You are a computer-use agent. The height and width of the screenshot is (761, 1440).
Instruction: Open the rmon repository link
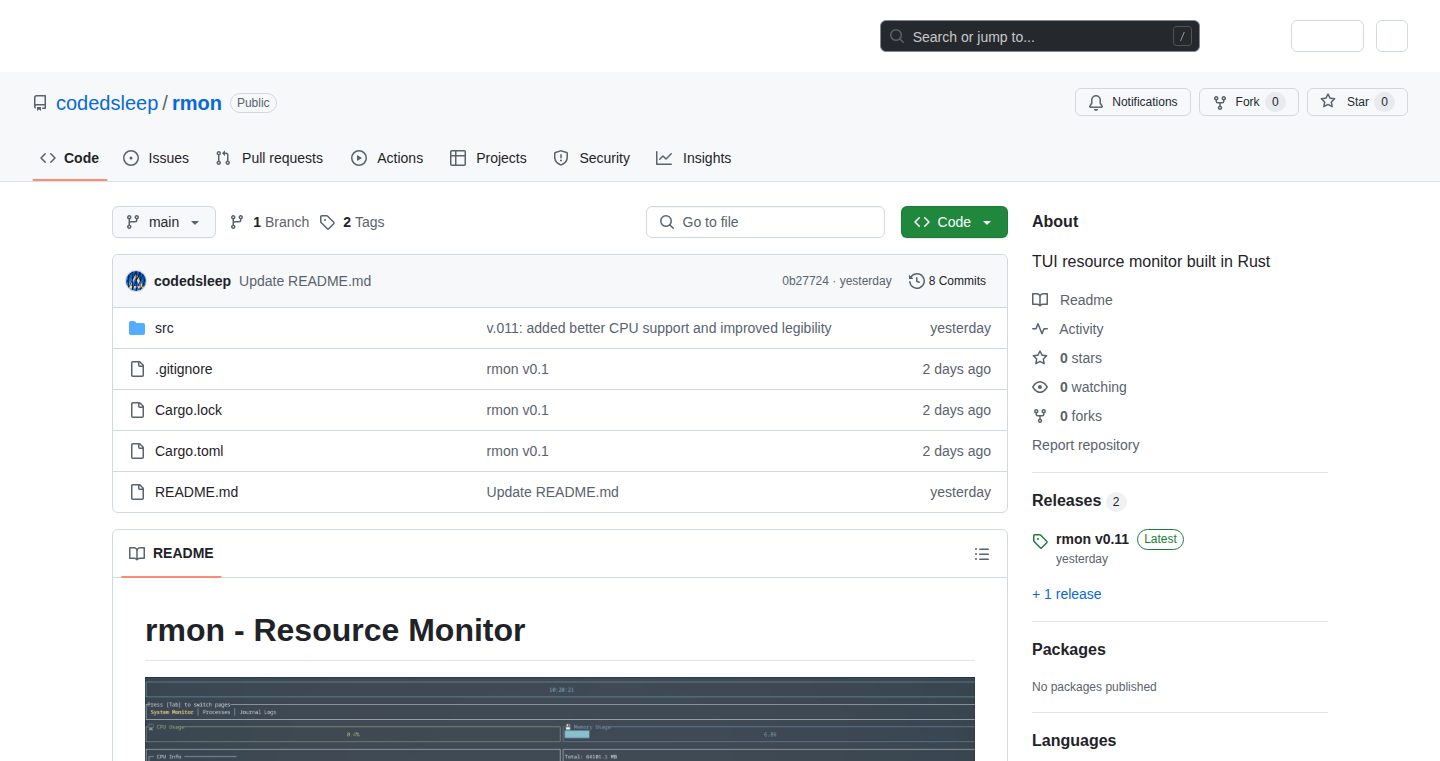click(x=197, y=103)
